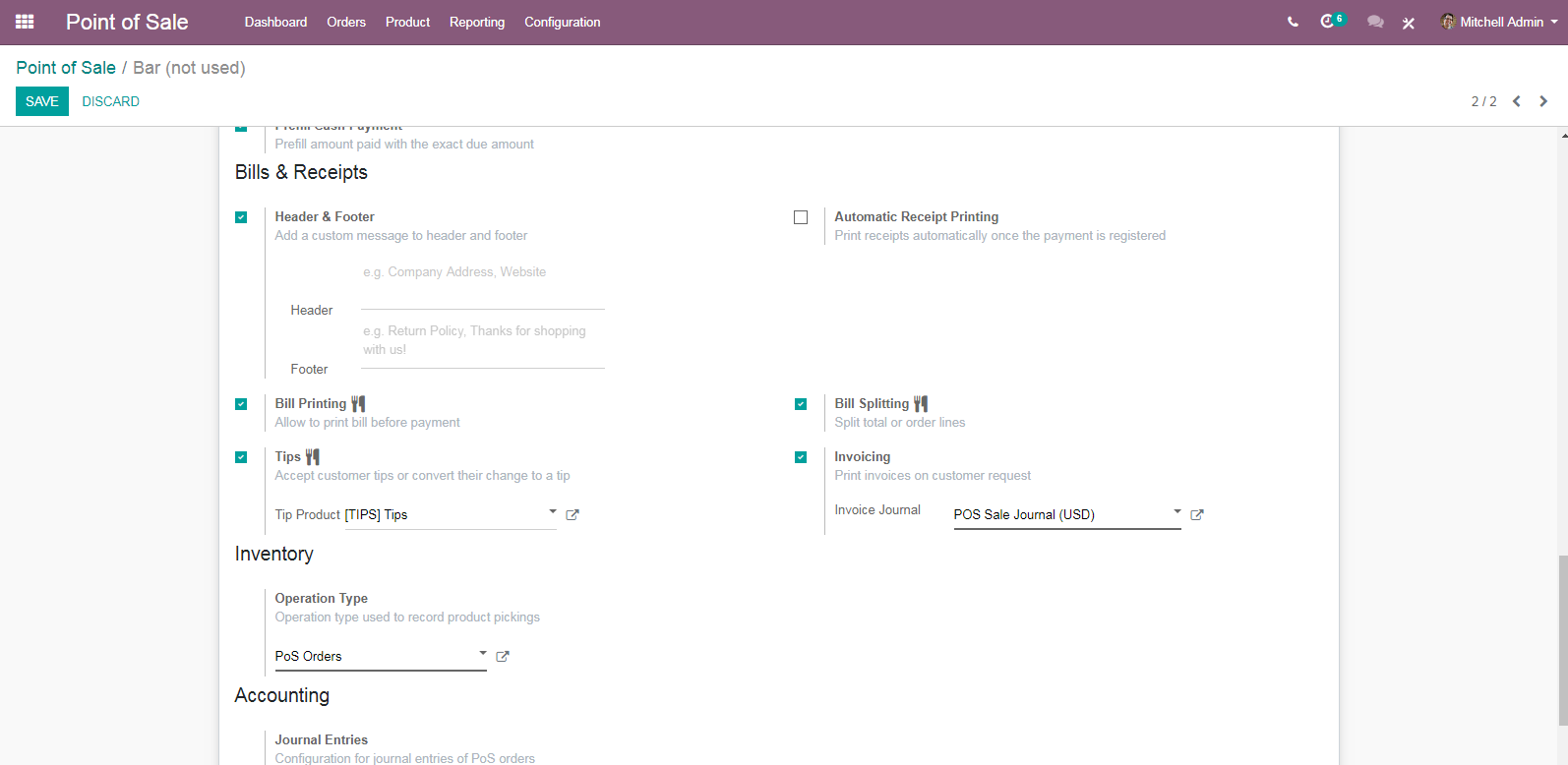
Task: Open the conversations chat icon
Action: [x=1375, y=22]
